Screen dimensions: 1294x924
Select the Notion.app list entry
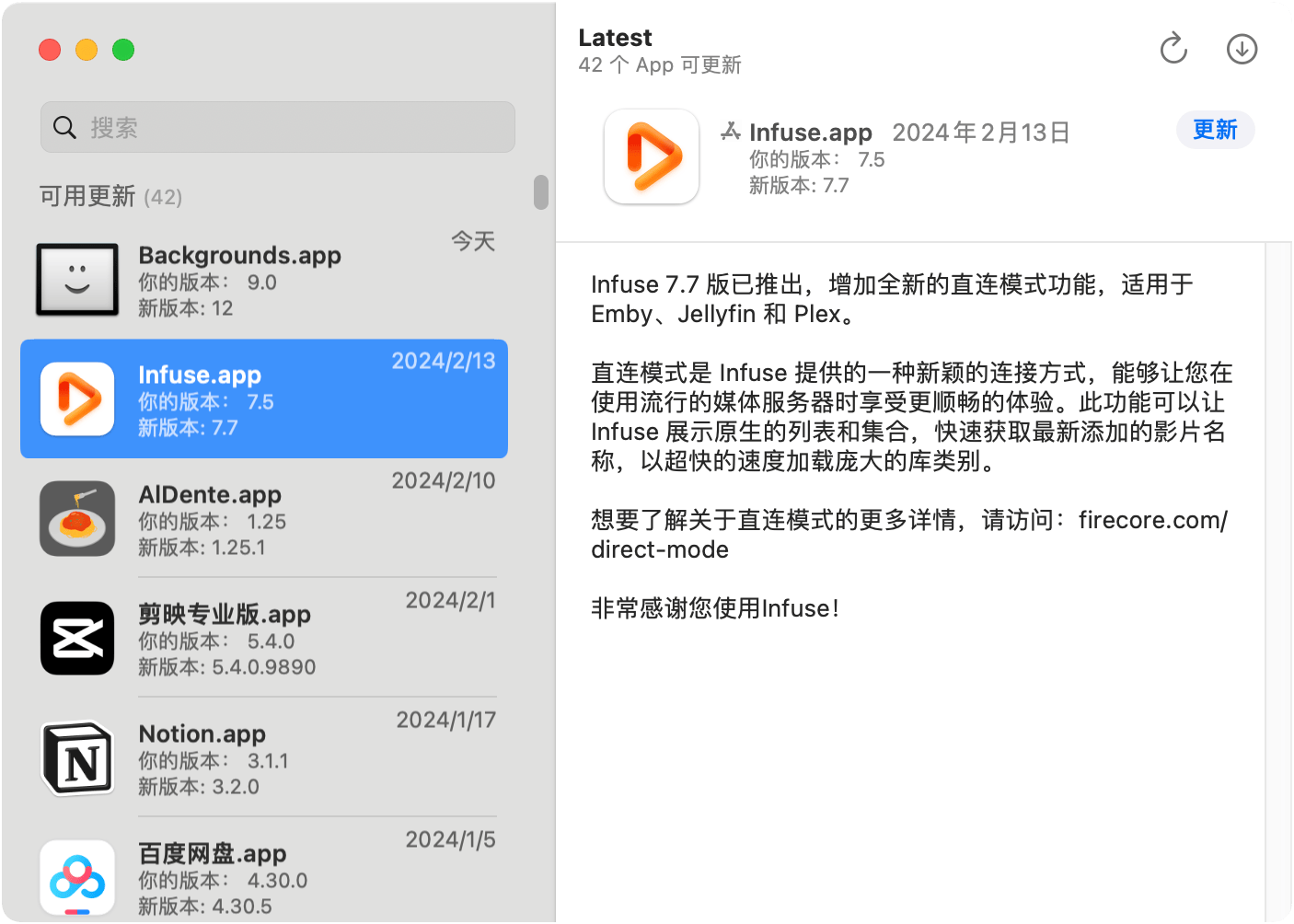click(x=264, y=757)
